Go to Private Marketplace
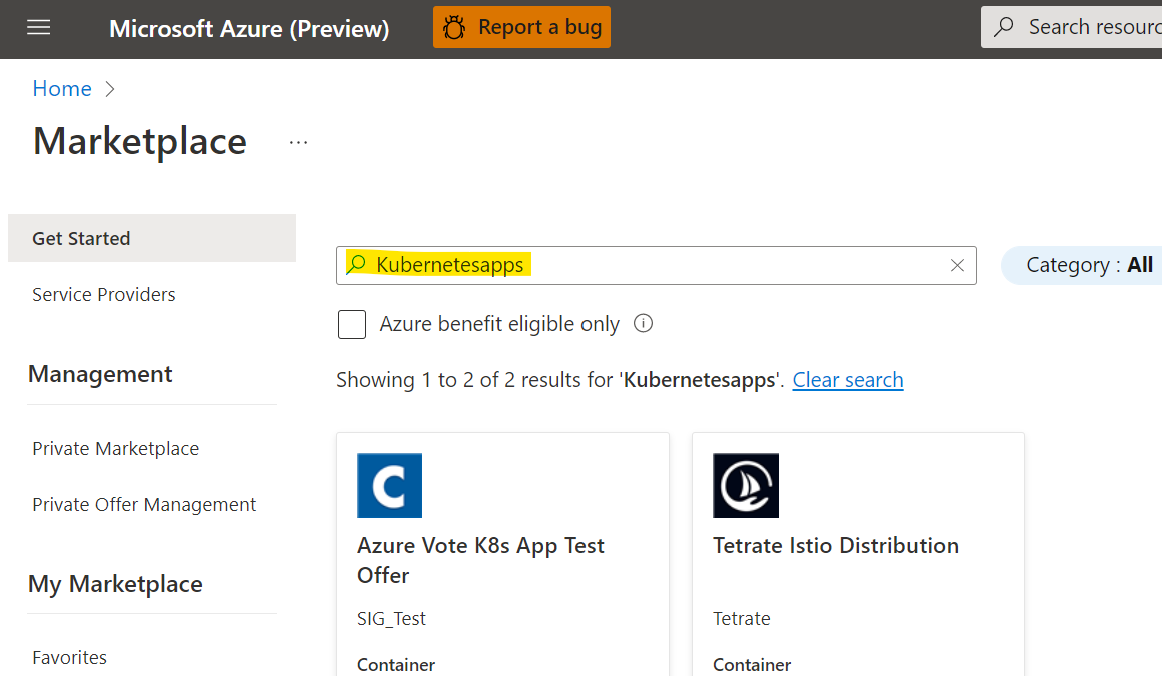Screen dimensions: 1162x676 (116, 448)
